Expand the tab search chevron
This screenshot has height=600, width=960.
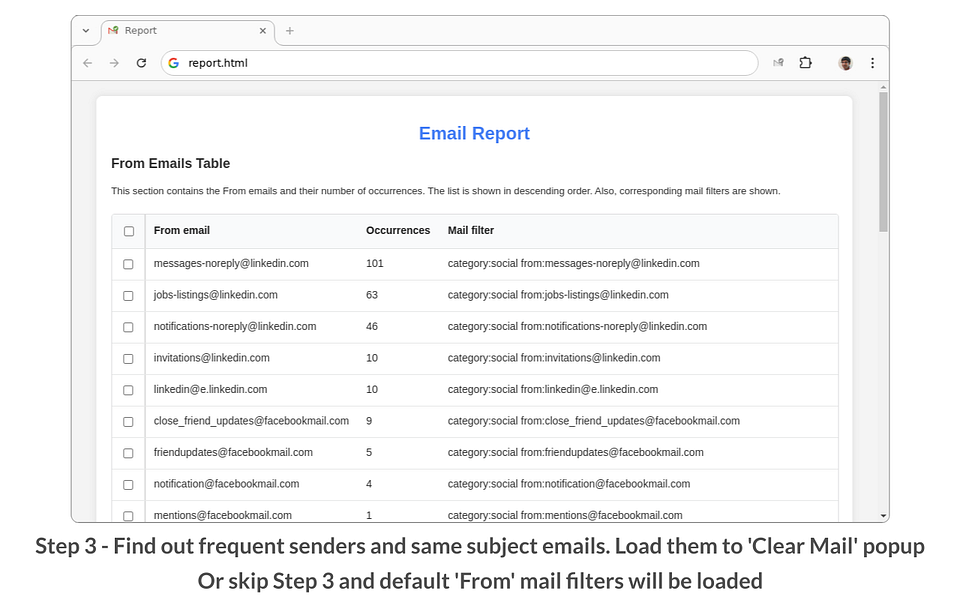coord(86,31)
